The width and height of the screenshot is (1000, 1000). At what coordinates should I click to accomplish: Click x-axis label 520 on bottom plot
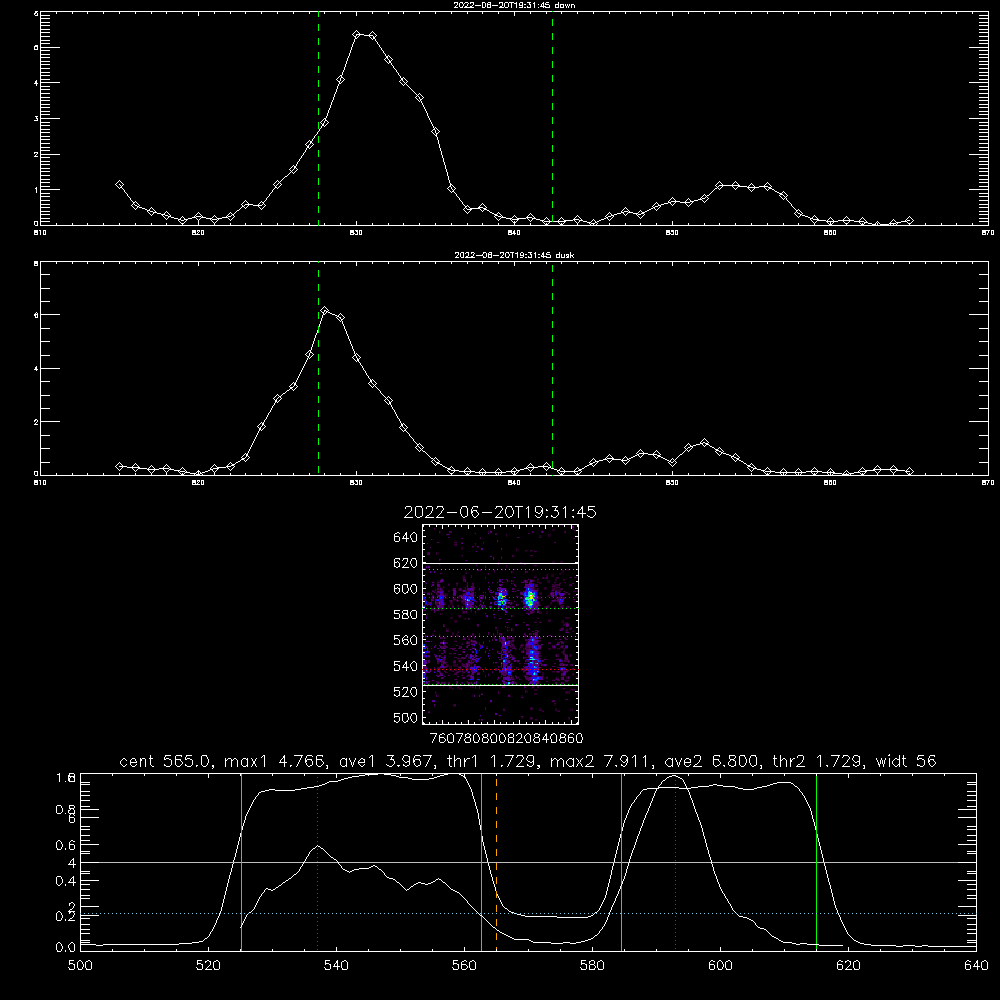click(209, 966)
